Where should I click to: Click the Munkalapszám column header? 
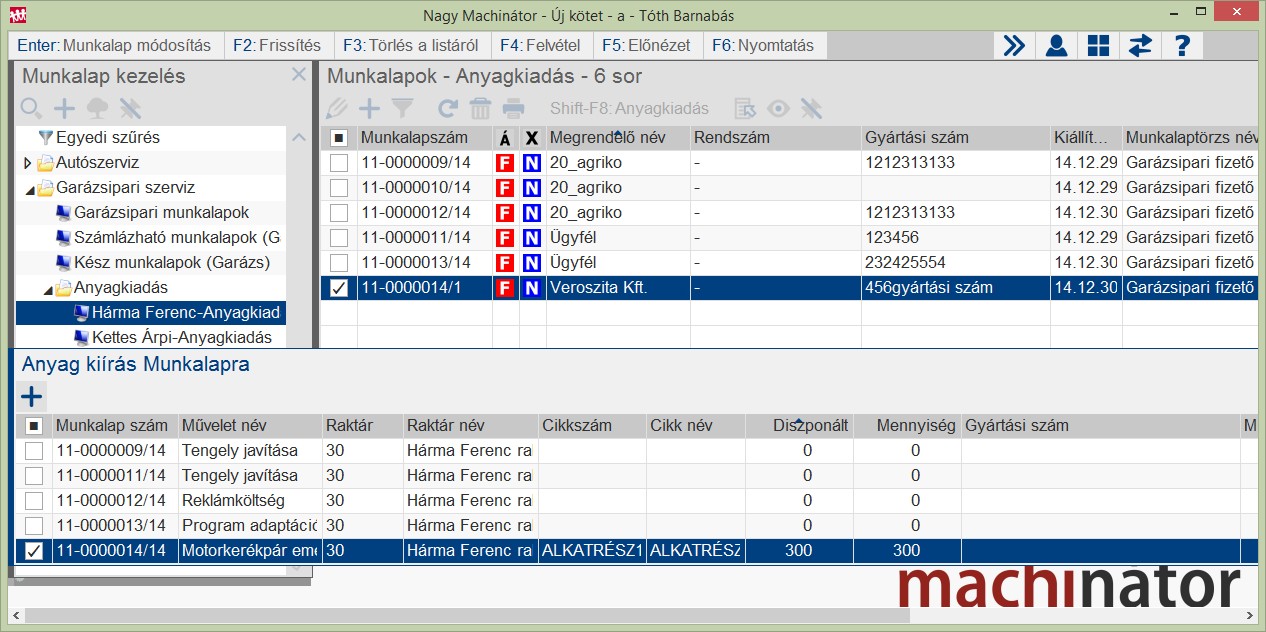tap(424, 137)
